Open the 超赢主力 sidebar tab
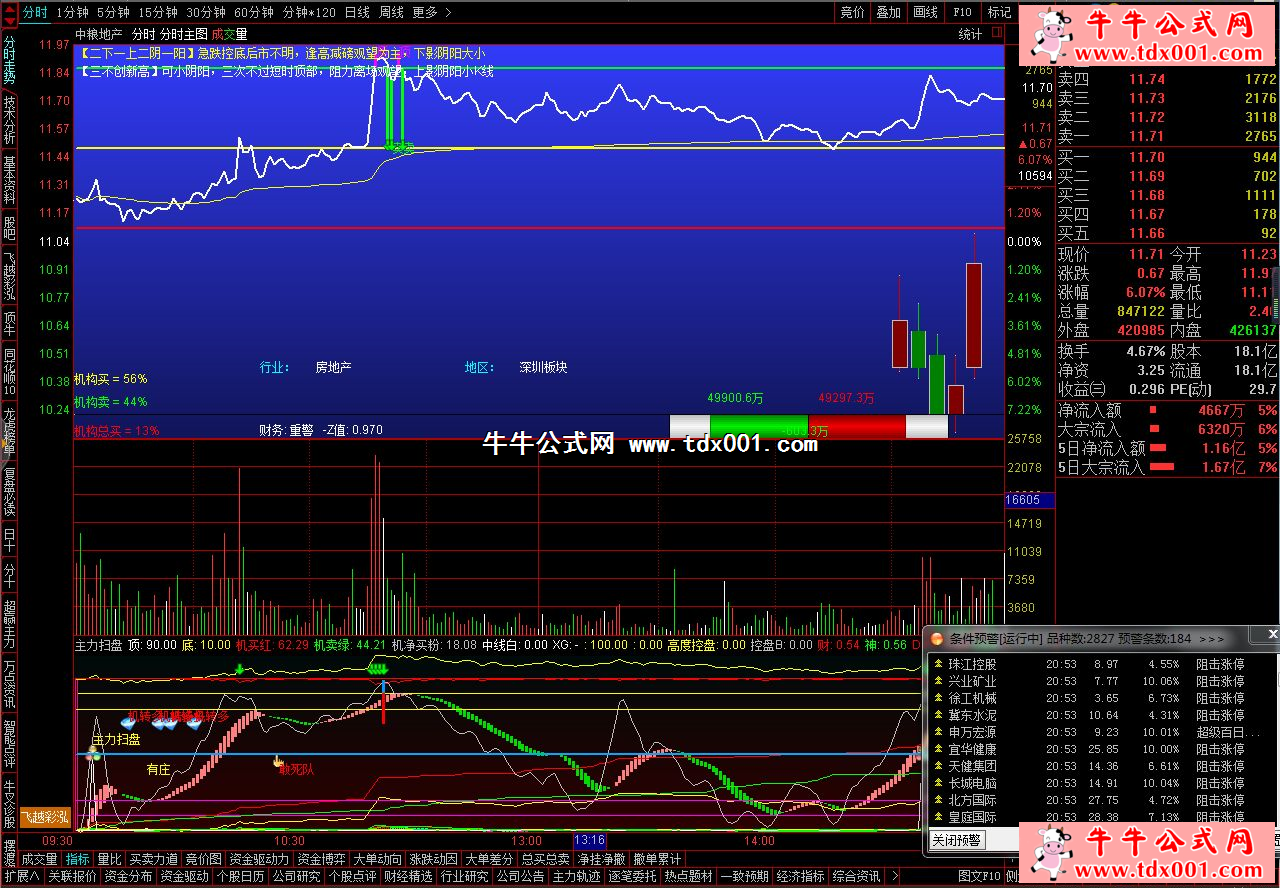Image resolution: width=1280 pixels, height=888 pixels. (9, 622)
